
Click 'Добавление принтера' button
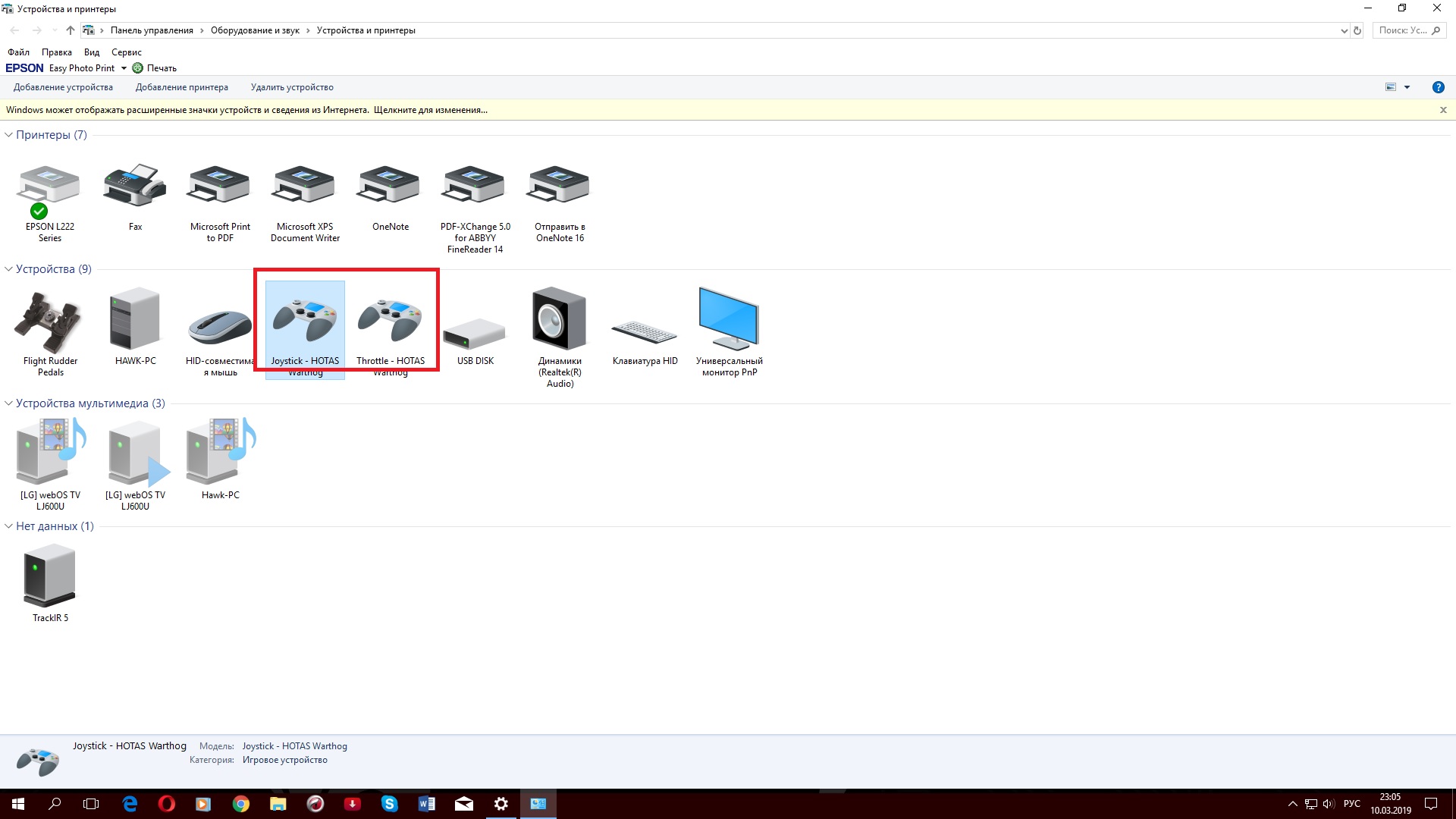pos(182,87)
